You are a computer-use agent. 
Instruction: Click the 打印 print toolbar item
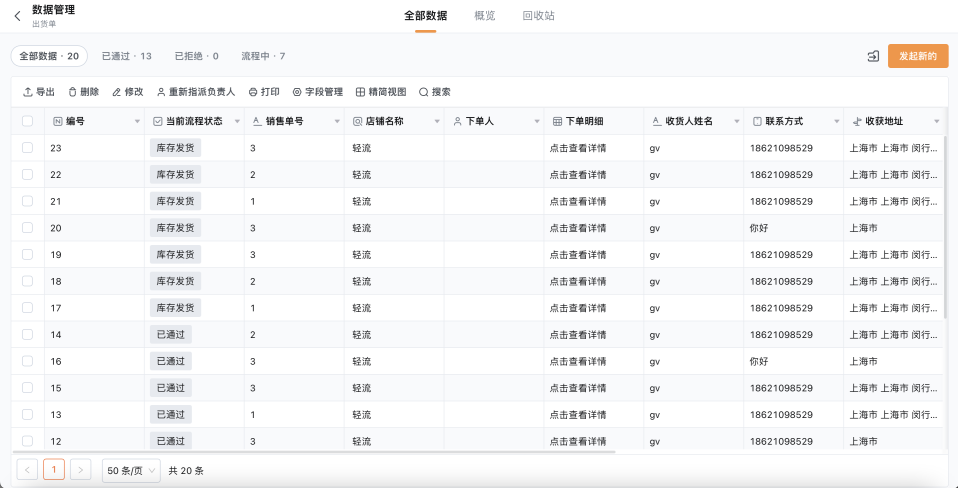pos(264,92)
